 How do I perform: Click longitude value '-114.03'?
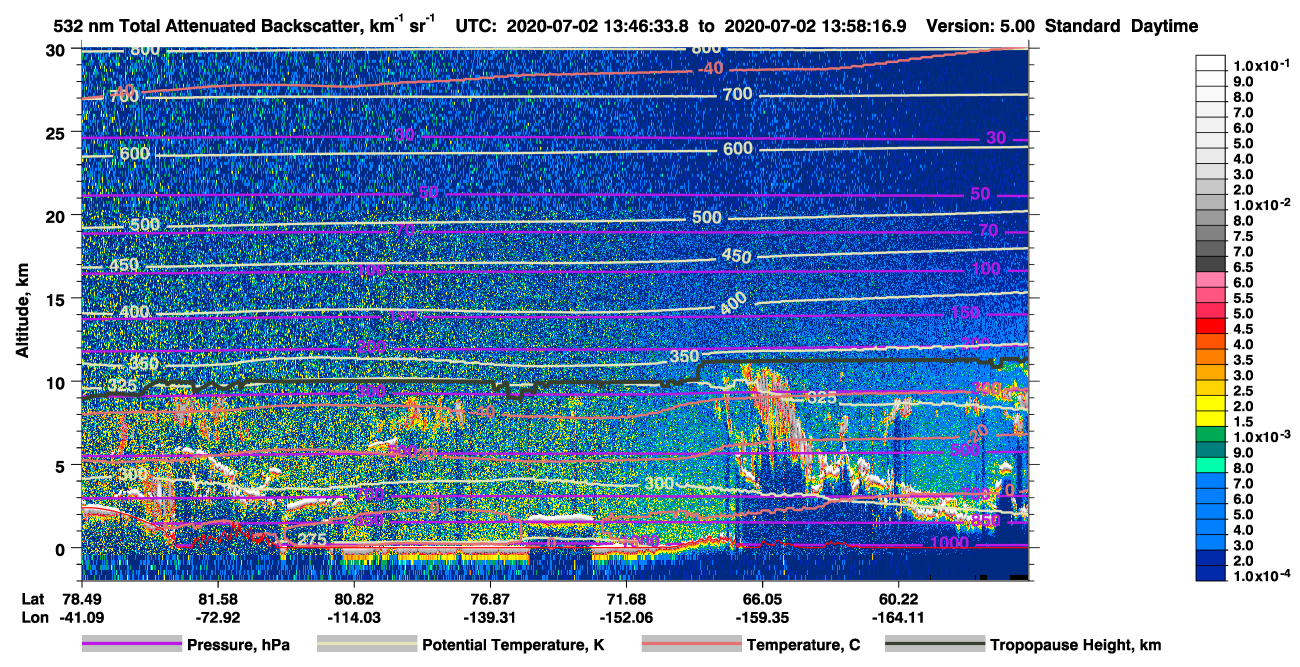click(354, 617)
